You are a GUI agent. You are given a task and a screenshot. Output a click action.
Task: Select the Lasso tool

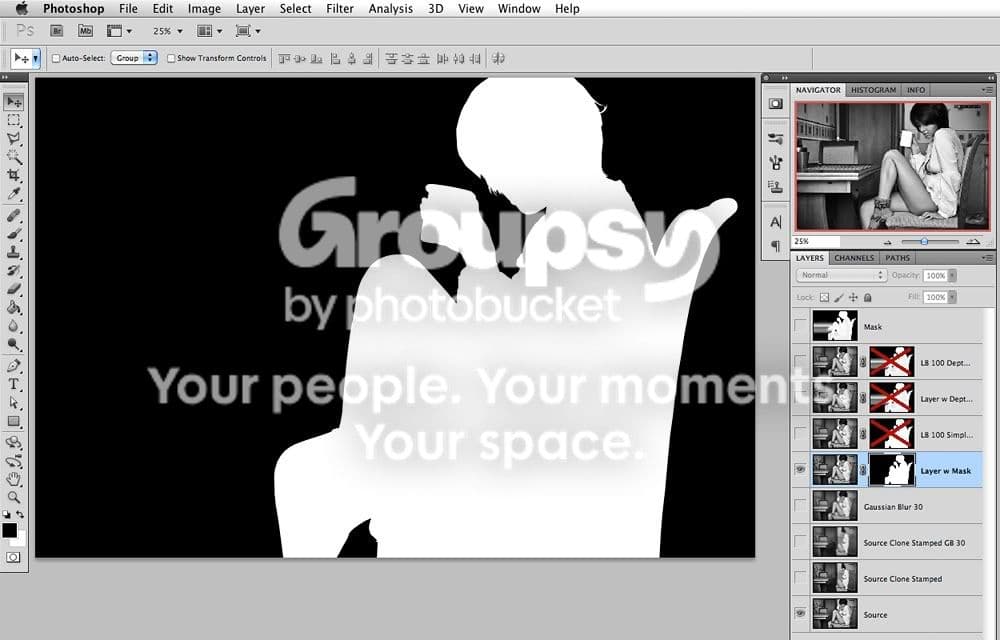(x=14, y=139)
